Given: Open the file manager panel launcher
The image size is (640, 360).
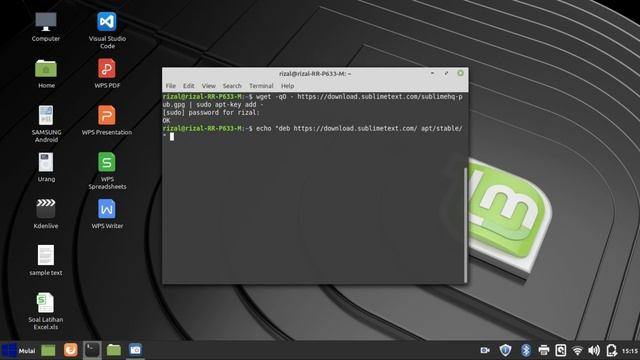Looking at the screenshot, I should 114,350.
